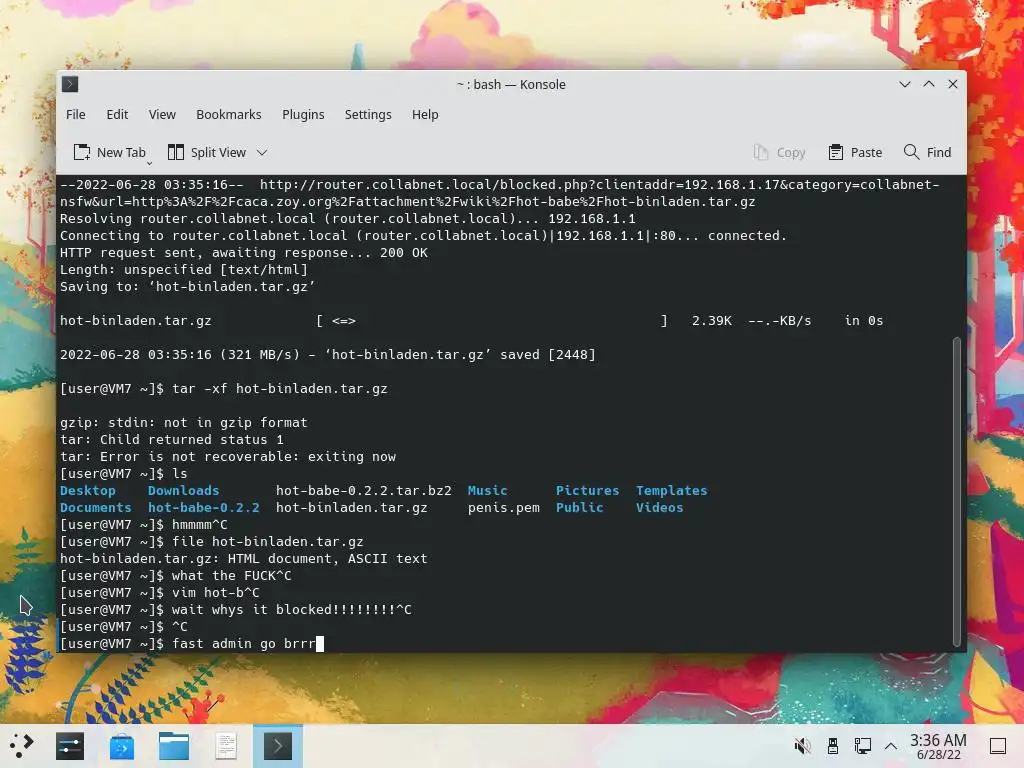Expand the Split View dropdown chevron

click(262, 153)
